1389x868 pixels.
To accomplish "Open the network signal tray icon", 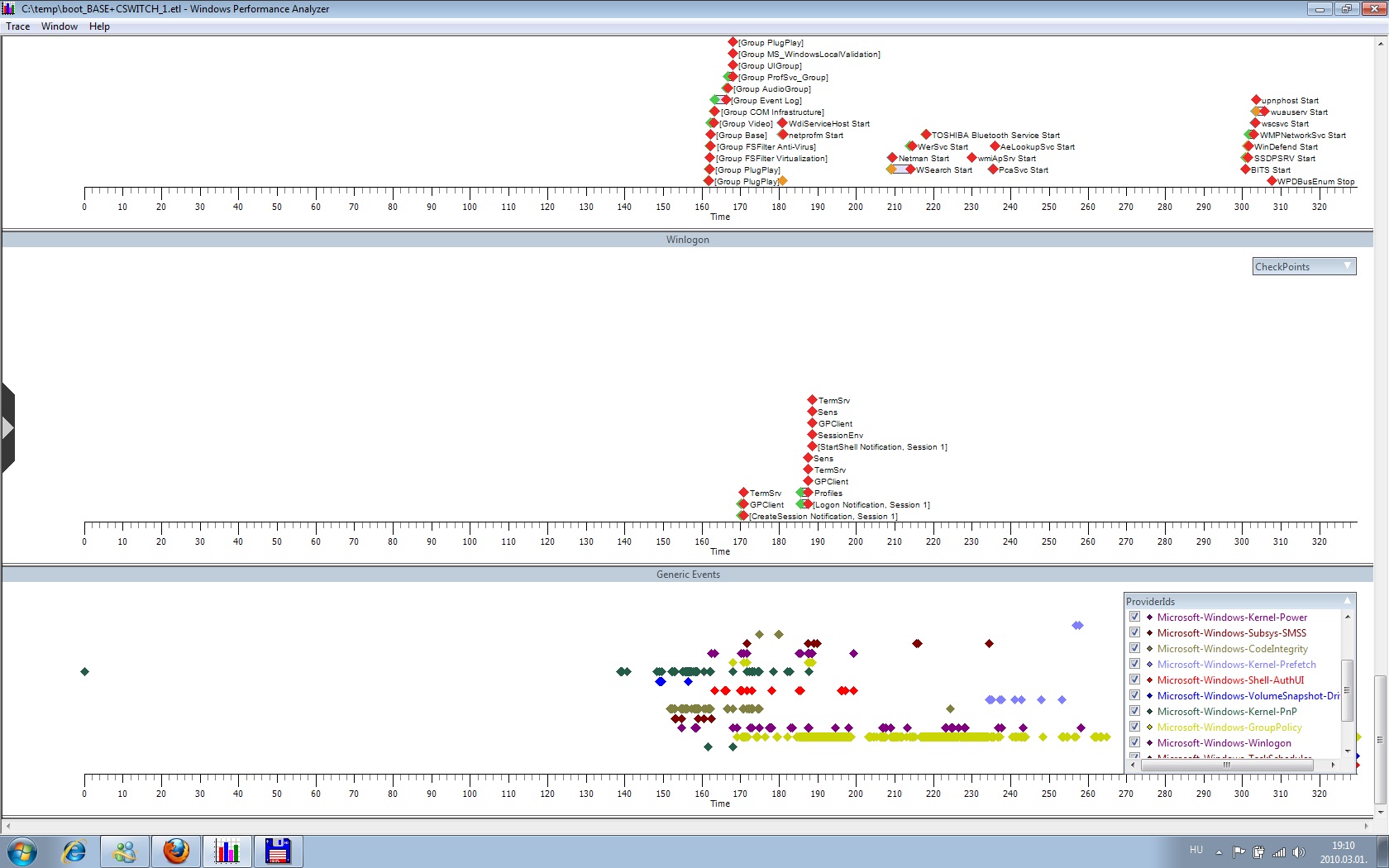I will 1279,852.
